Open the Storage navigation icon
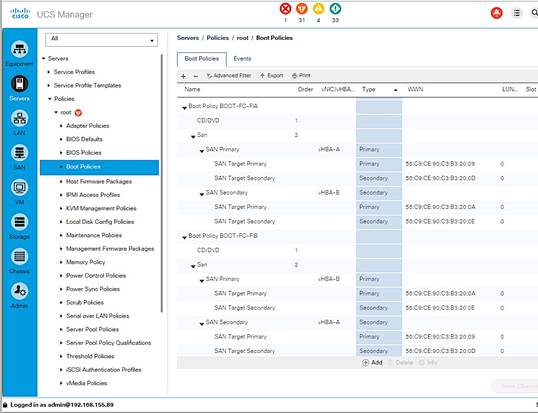Image resolution: width=538 pixels, height=413 pixels. [x=20, y=222]
